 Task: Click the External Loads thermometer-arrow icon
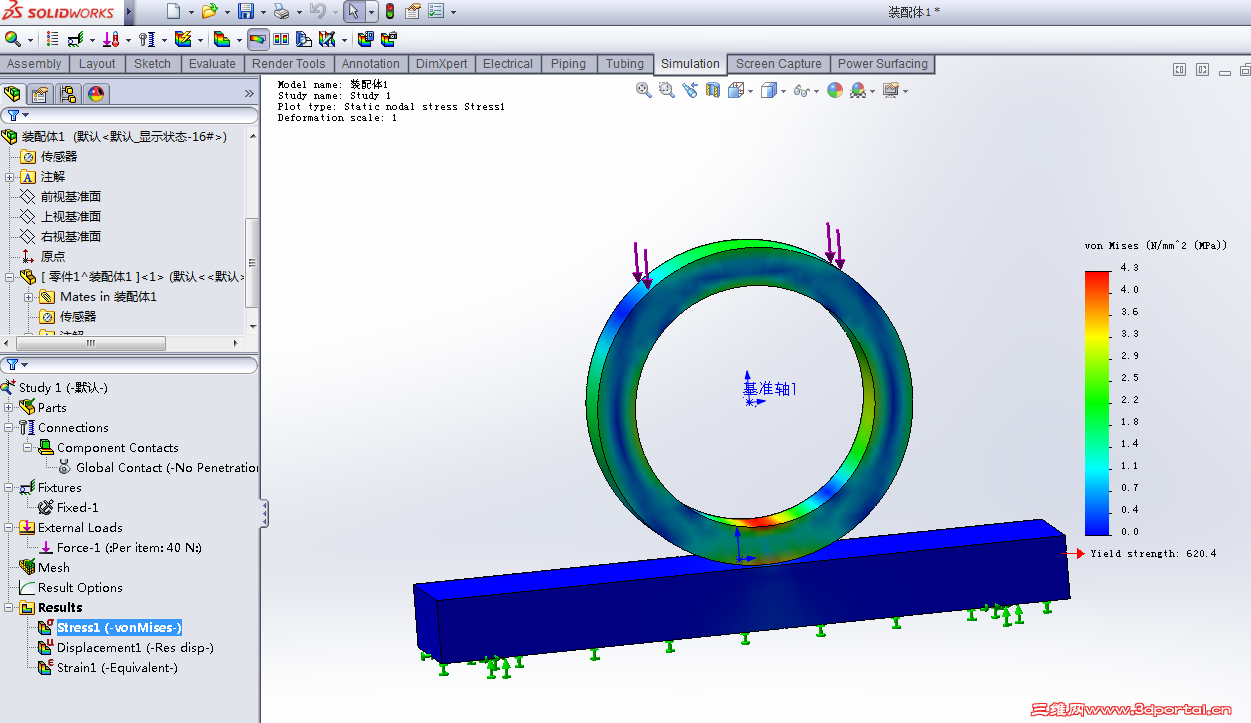(x=111, y=39)
